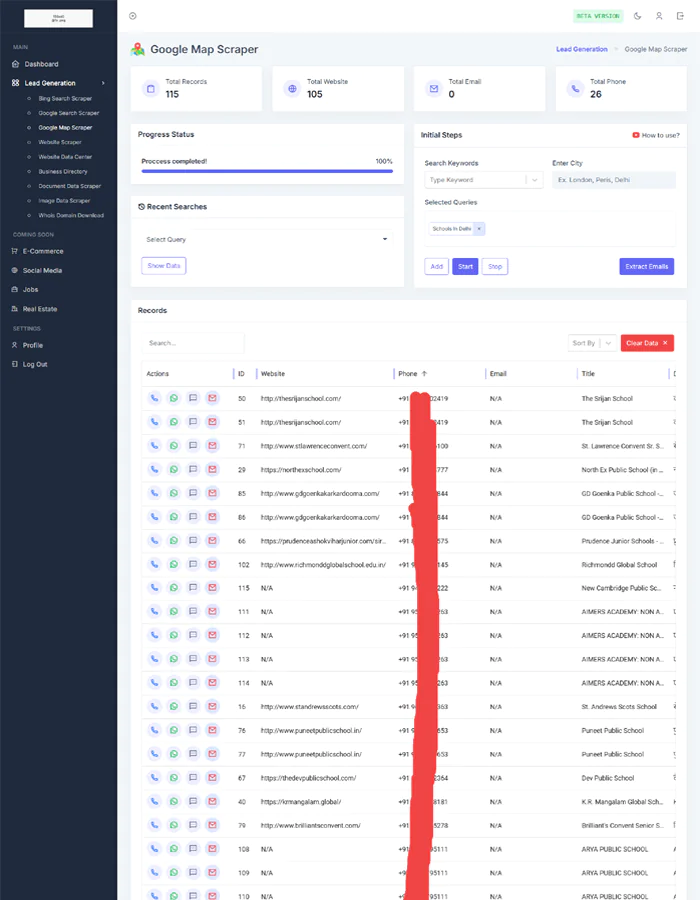Click the Phone column sort arrow
Screen dimensions: 700x900
pyautogui.click(x=424, y=374)
